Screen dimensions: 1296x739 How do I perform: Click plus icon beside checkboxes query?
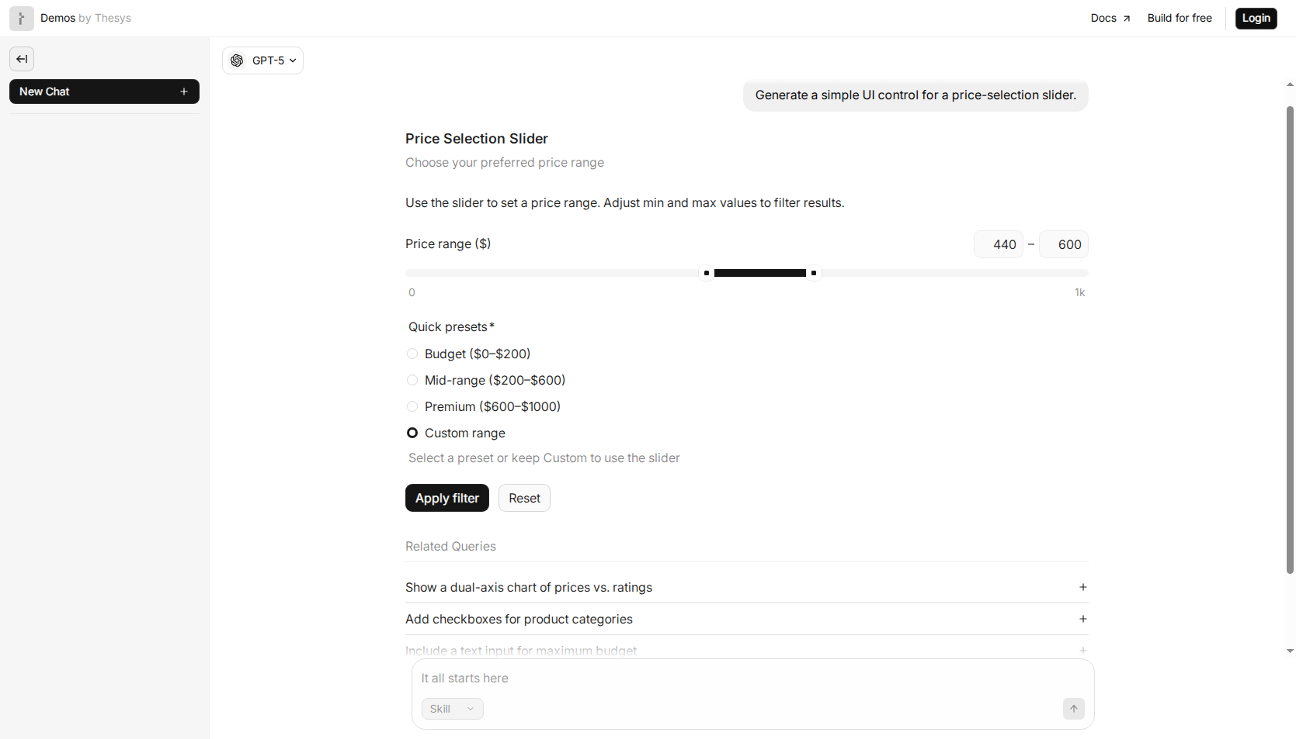[1083, 619]
